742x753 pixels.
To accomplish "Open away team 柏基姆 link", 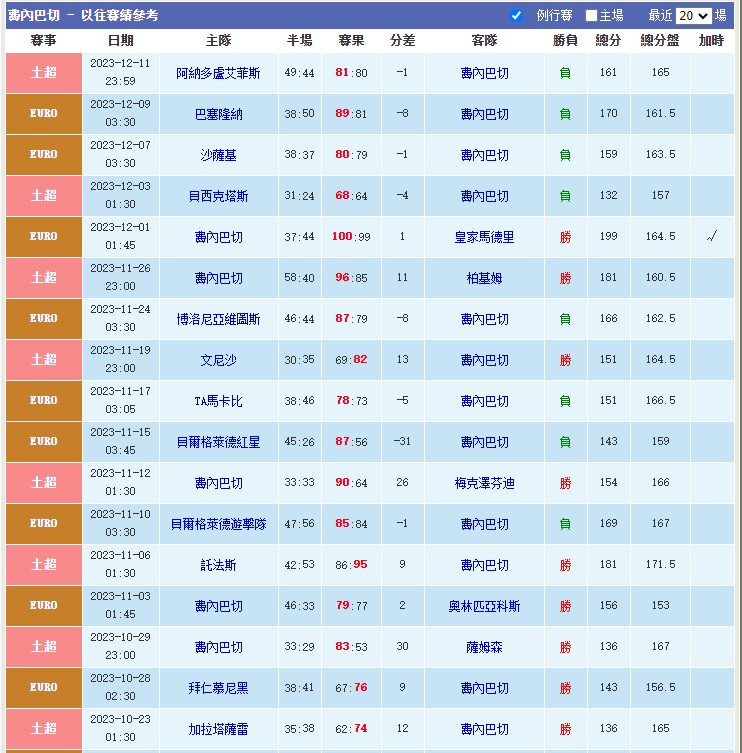I will [484, 278].
